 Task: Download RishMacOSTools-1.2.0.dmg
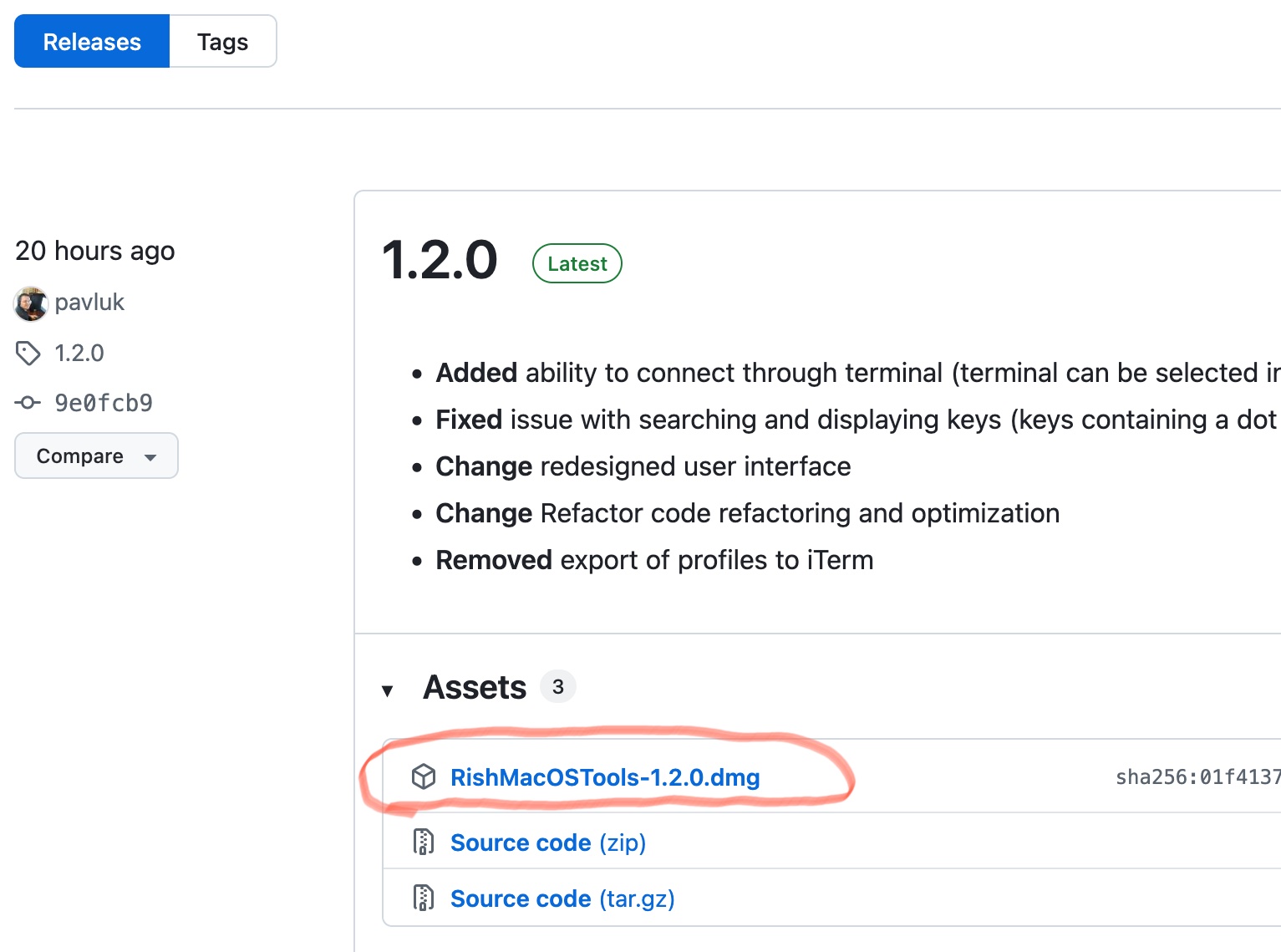pyautogui.click(x=605, y=777)
